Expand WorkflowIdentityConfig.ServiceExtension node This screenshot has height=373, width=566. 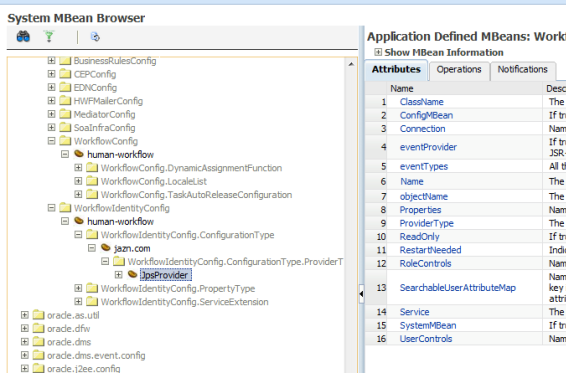click(78, 301)
